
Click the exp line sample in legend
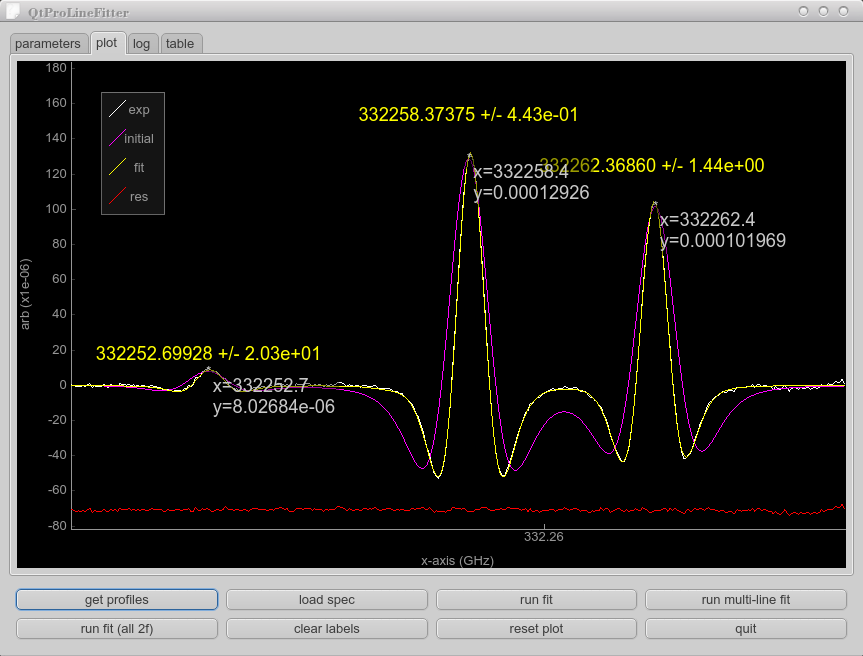[117, 110]
